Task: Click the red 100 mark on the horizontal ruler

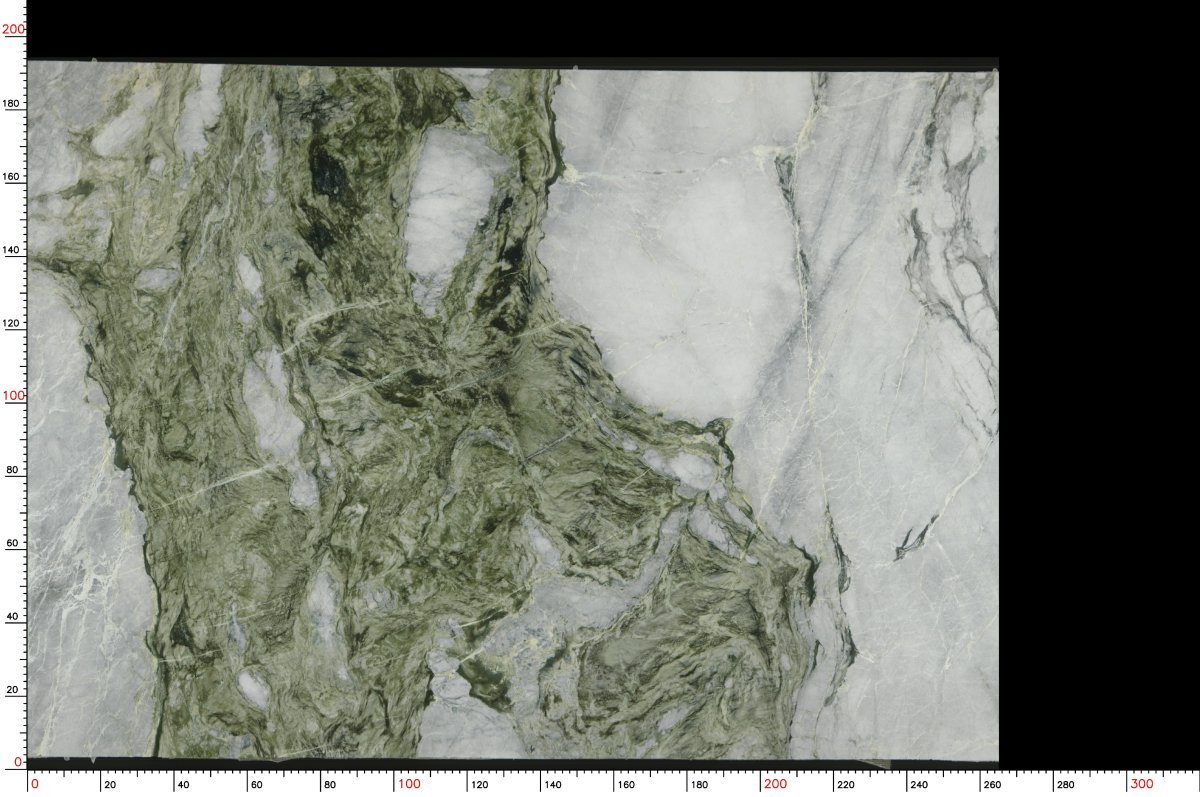Action: click(x=409, y=784)
